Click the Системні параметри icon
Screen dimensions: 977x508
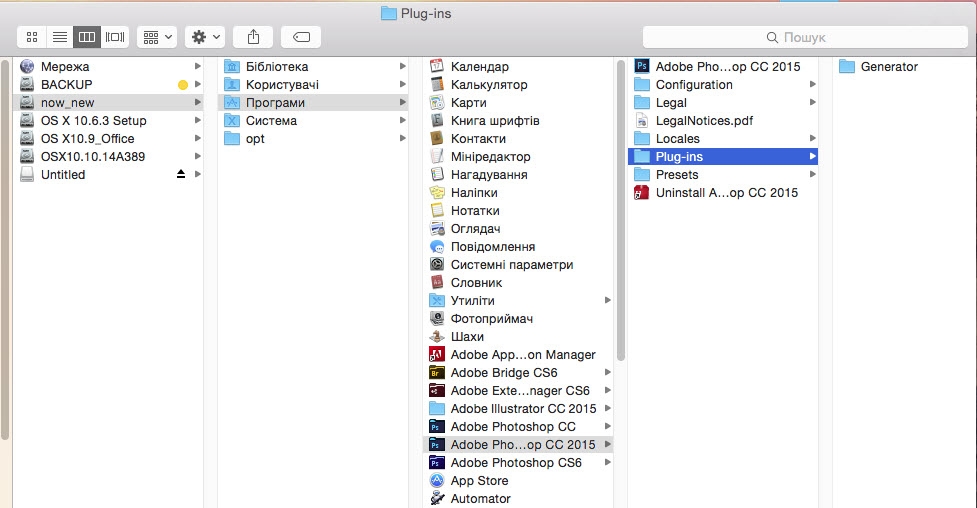pos(437,264)
